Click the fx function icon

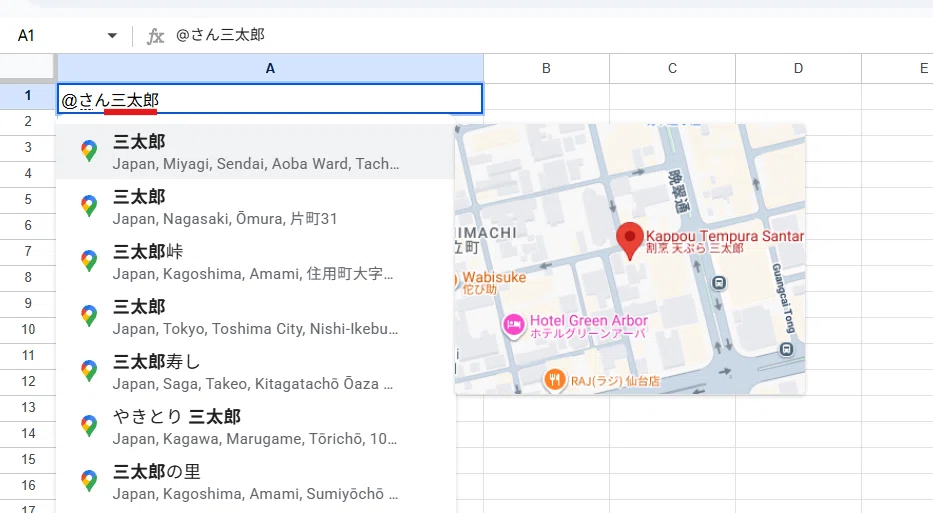click(155, 36)
